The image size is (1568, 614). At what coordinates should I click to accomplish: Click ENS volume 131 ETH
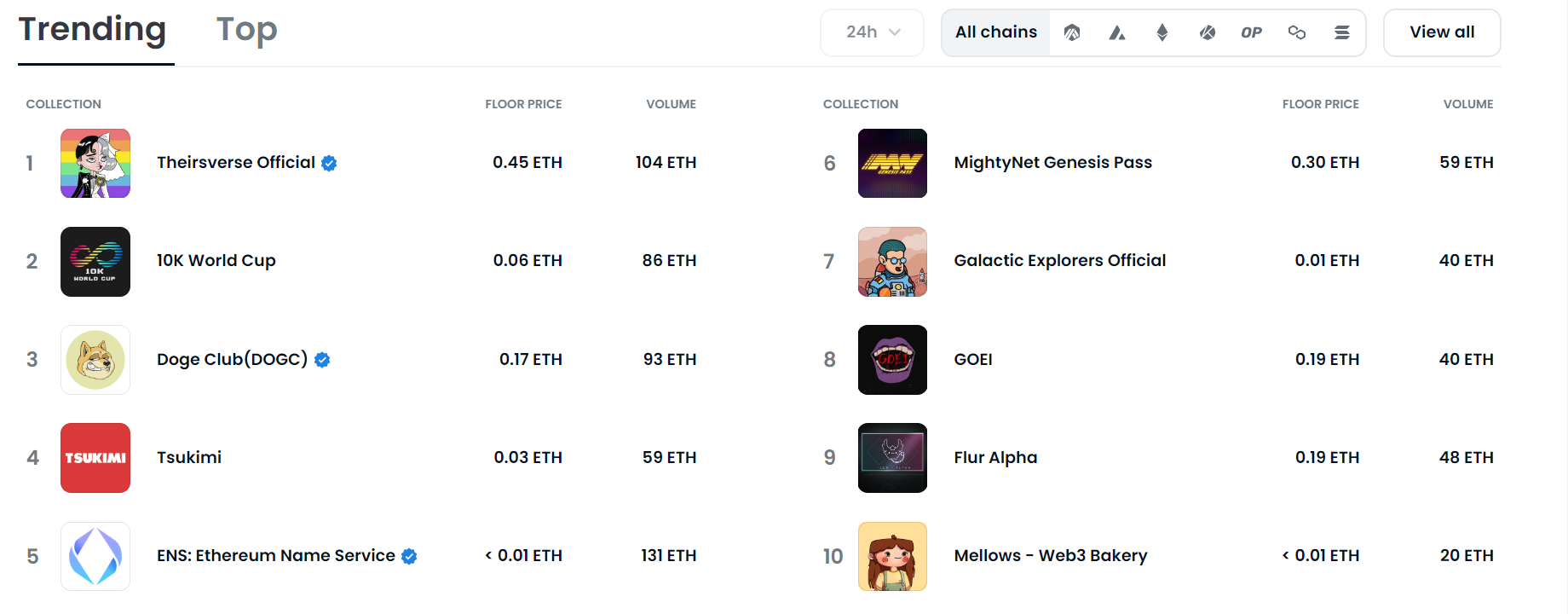[x=669, y=555]
